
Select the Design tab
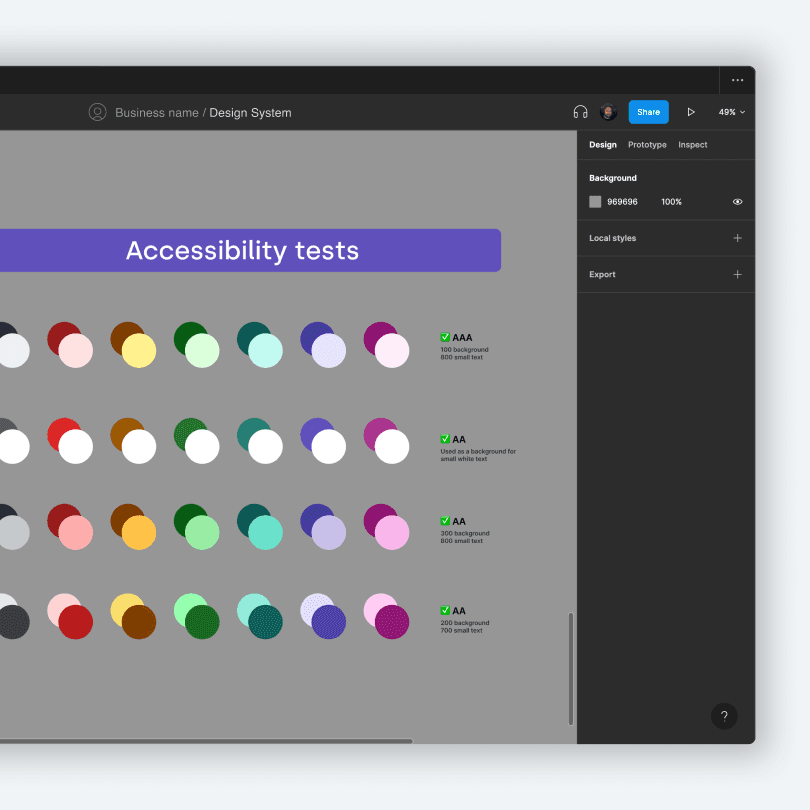[603, 144]
